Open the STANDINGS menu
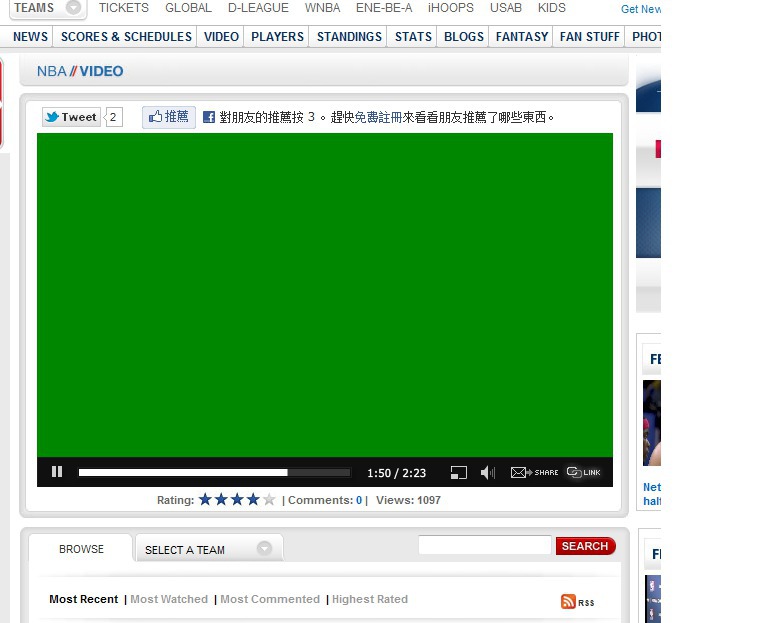Viewport: 768px width, 623px height. pyautogui.click(x=349, y=37)
